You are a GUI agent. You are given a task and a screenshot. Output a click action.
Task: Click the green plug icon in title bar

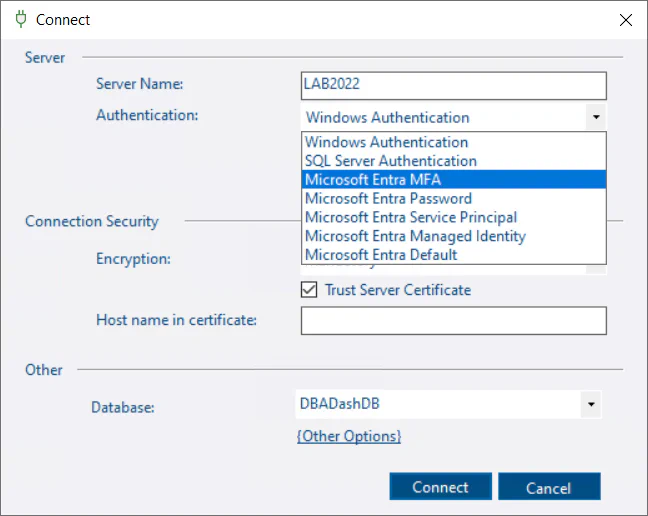20,19
